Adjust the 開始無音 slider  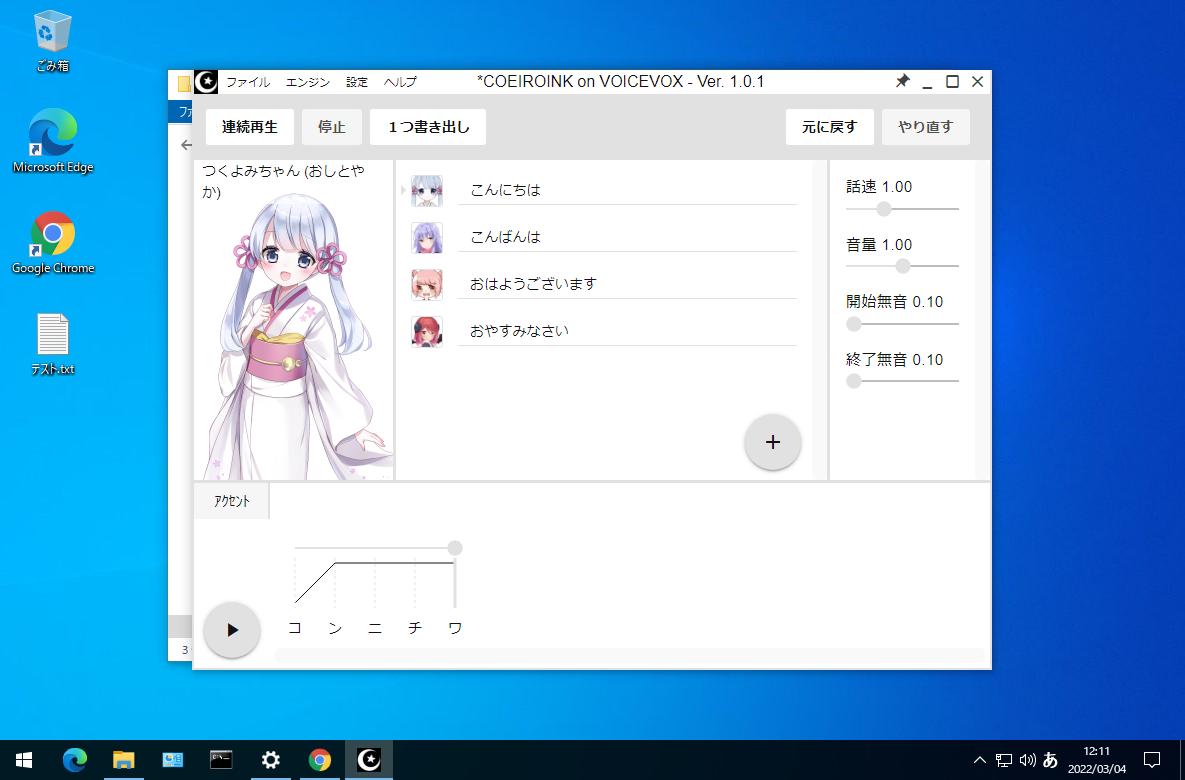tap(854, 323)
